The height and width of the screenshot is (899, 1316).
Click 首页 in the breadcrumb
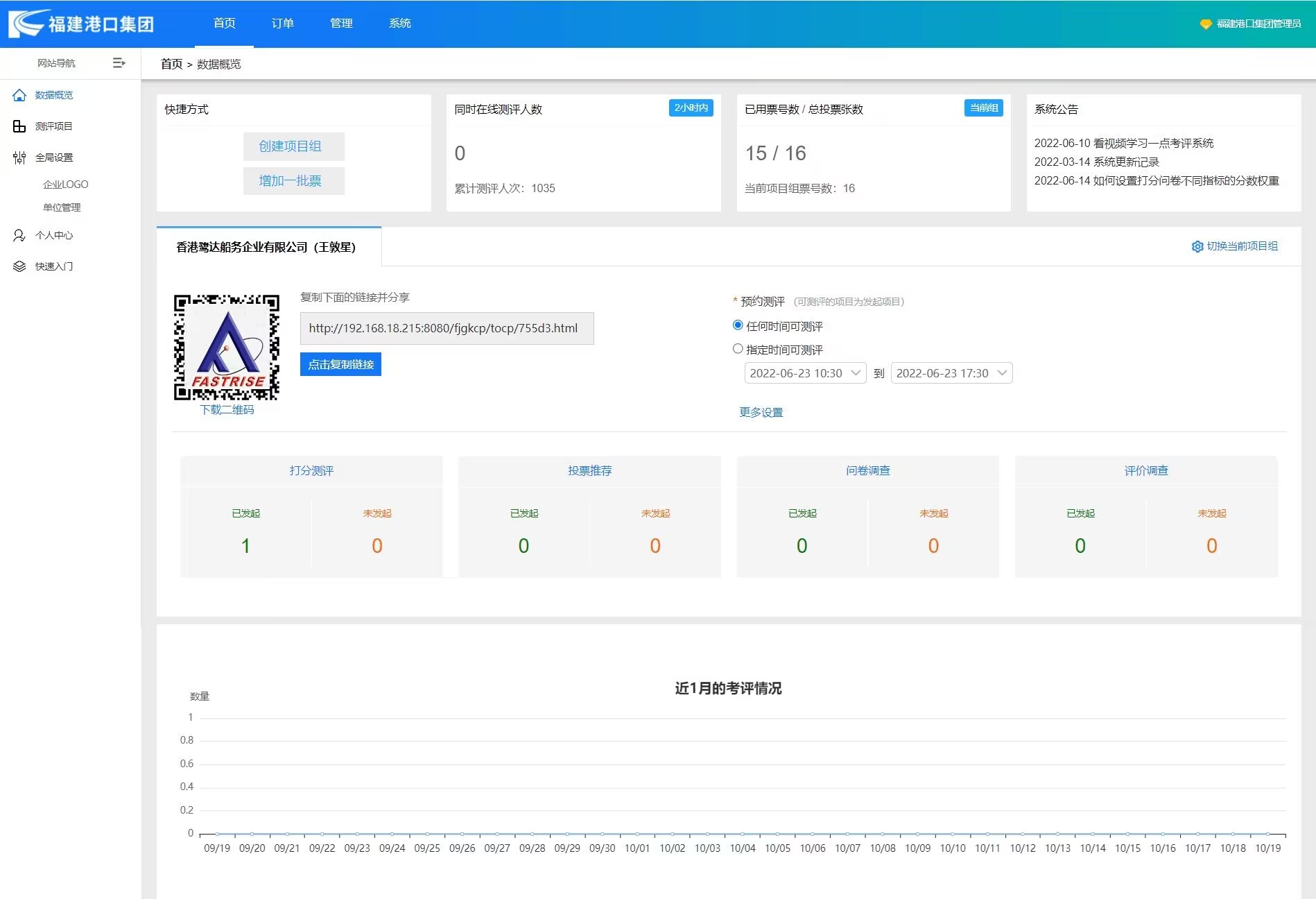171,64
